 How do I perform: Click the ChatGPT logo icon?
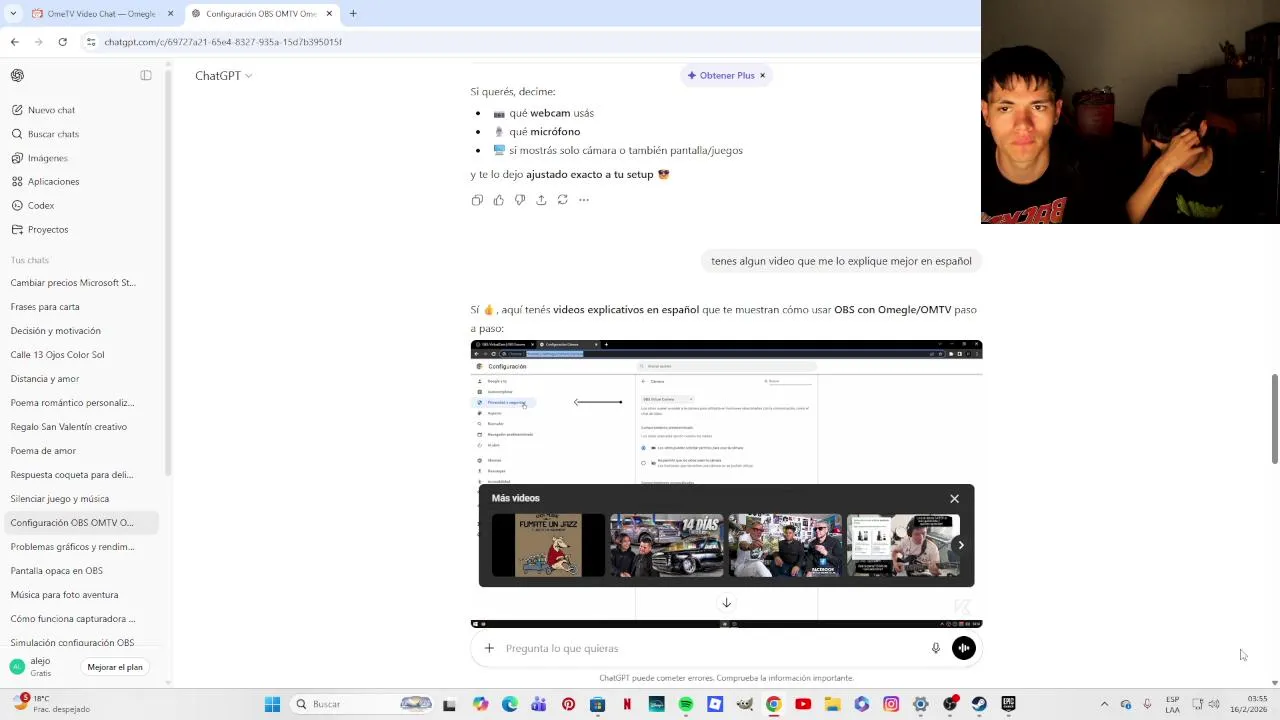tap(17, 76)
